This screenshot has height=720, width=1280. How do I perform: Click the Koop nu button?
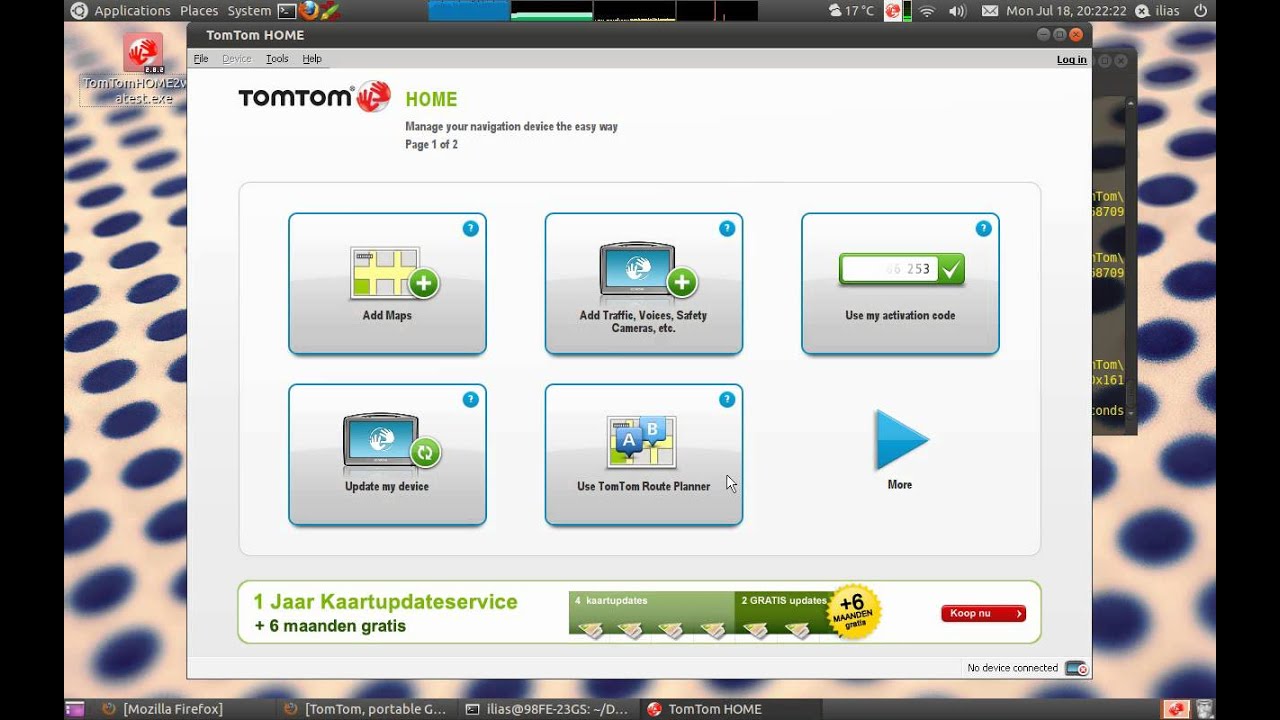click(x=983, y=613)
